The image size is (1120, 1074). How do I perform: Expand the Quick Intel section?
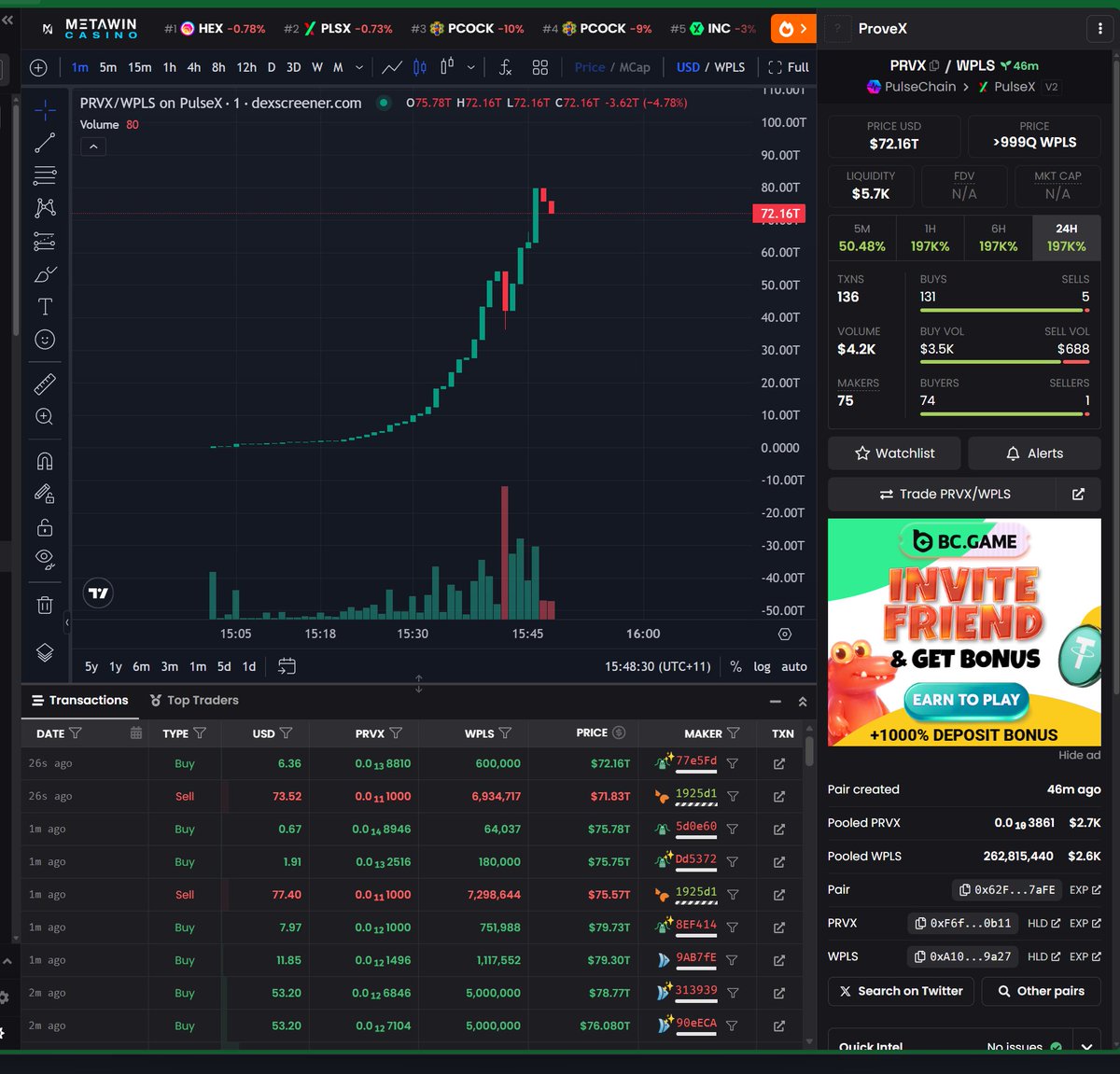tap(1087, 1047)
